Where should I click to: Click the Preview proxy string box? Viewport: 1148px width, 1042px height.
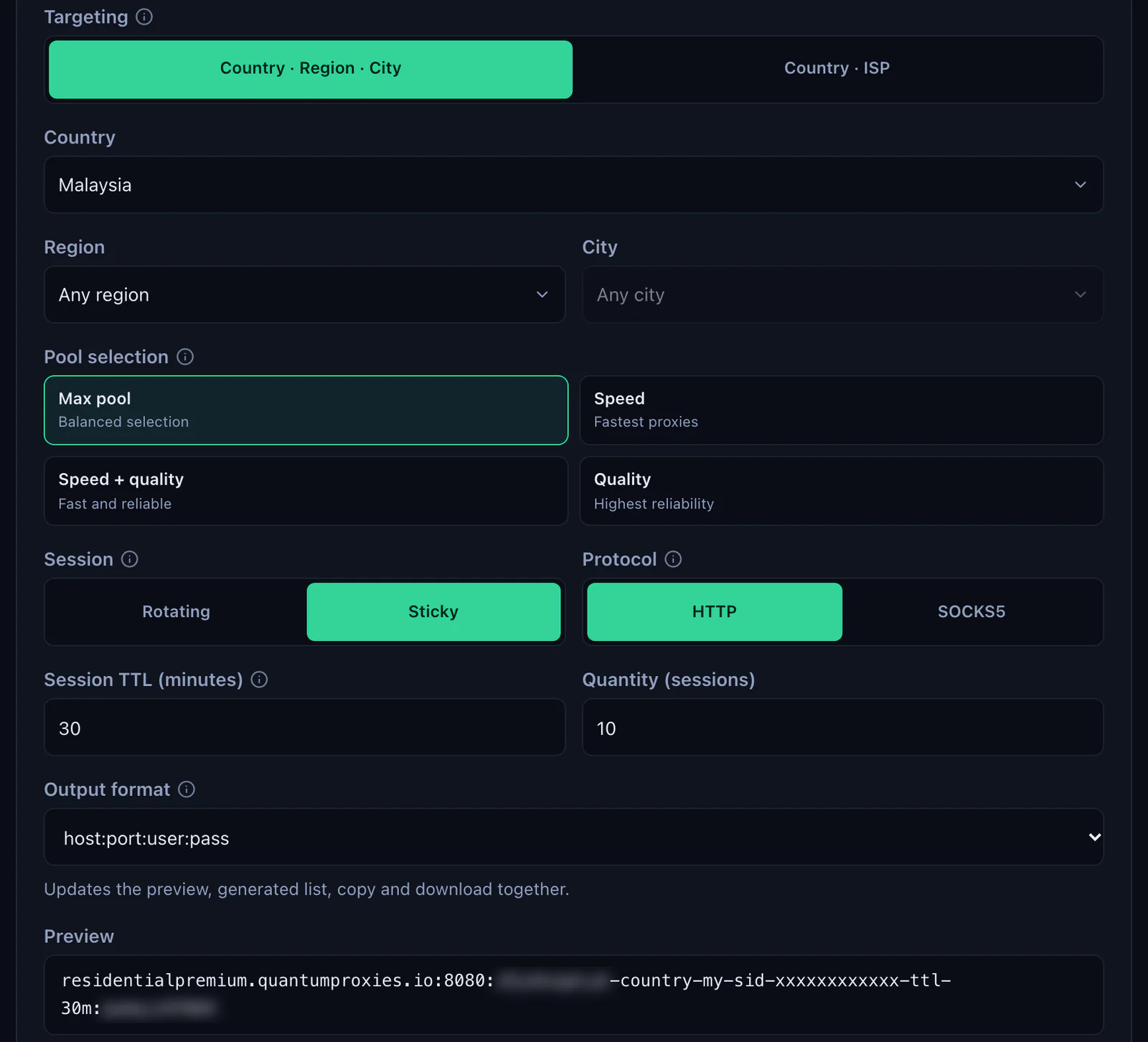point(573,995)
